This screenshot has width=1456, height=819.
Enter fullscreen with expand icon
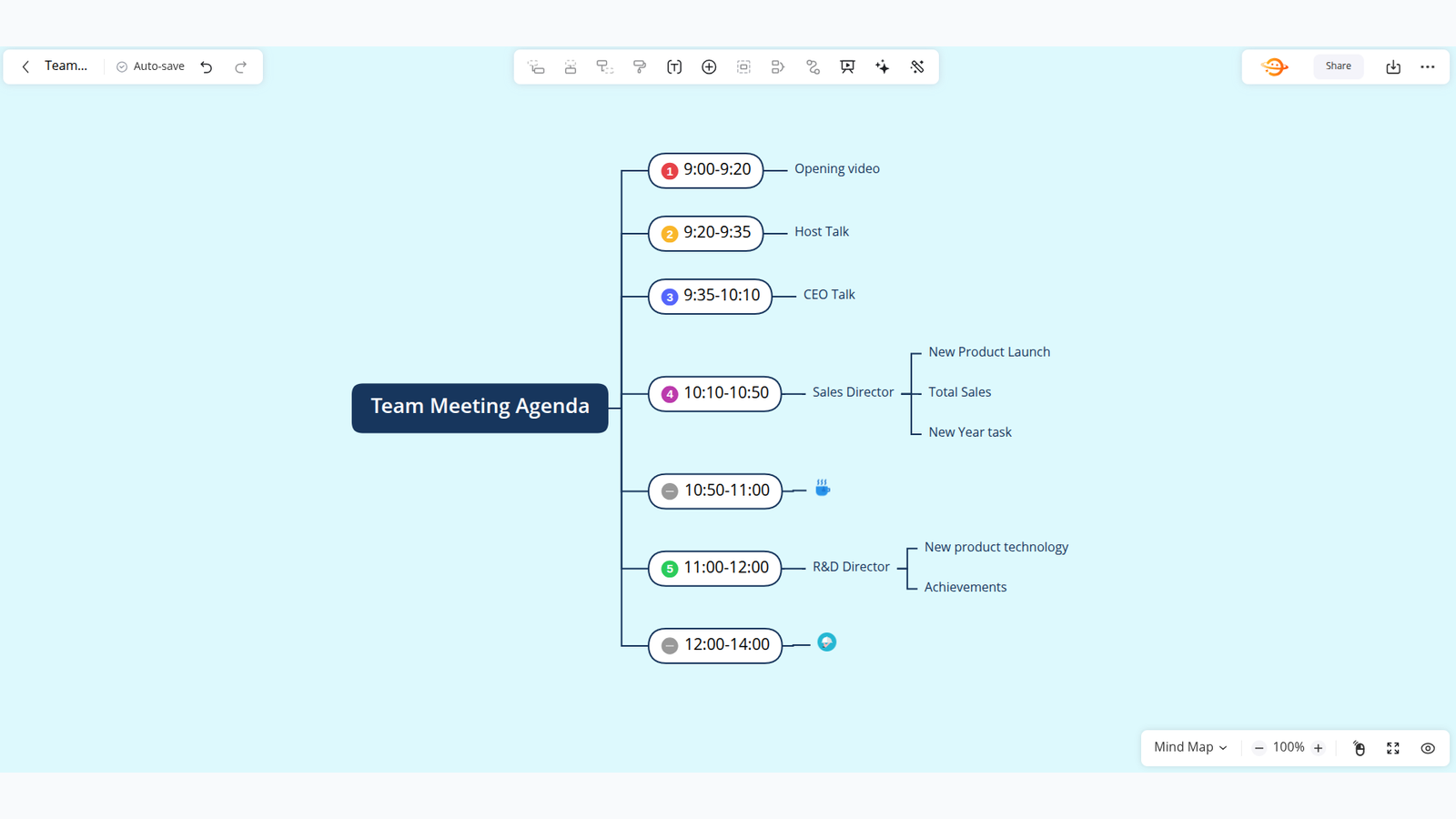click(x=1393, y=748)
